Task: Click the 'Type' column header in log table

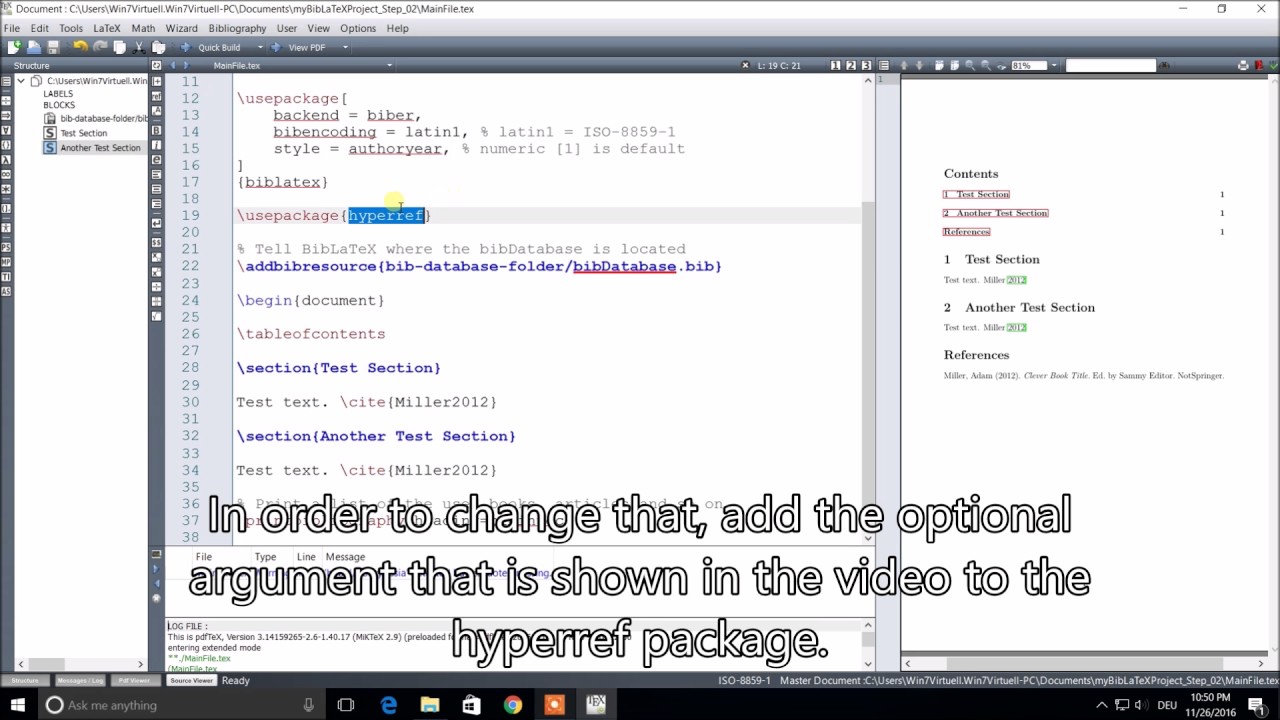Action: 265,557
